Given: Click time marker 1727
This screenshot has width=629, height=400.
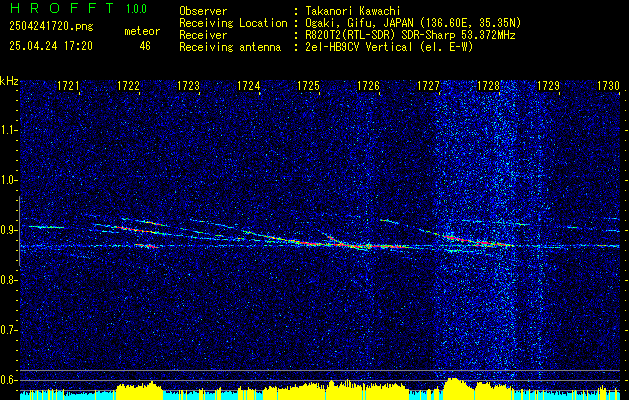Looking at the screenshot, I should (x=428, y=85).
